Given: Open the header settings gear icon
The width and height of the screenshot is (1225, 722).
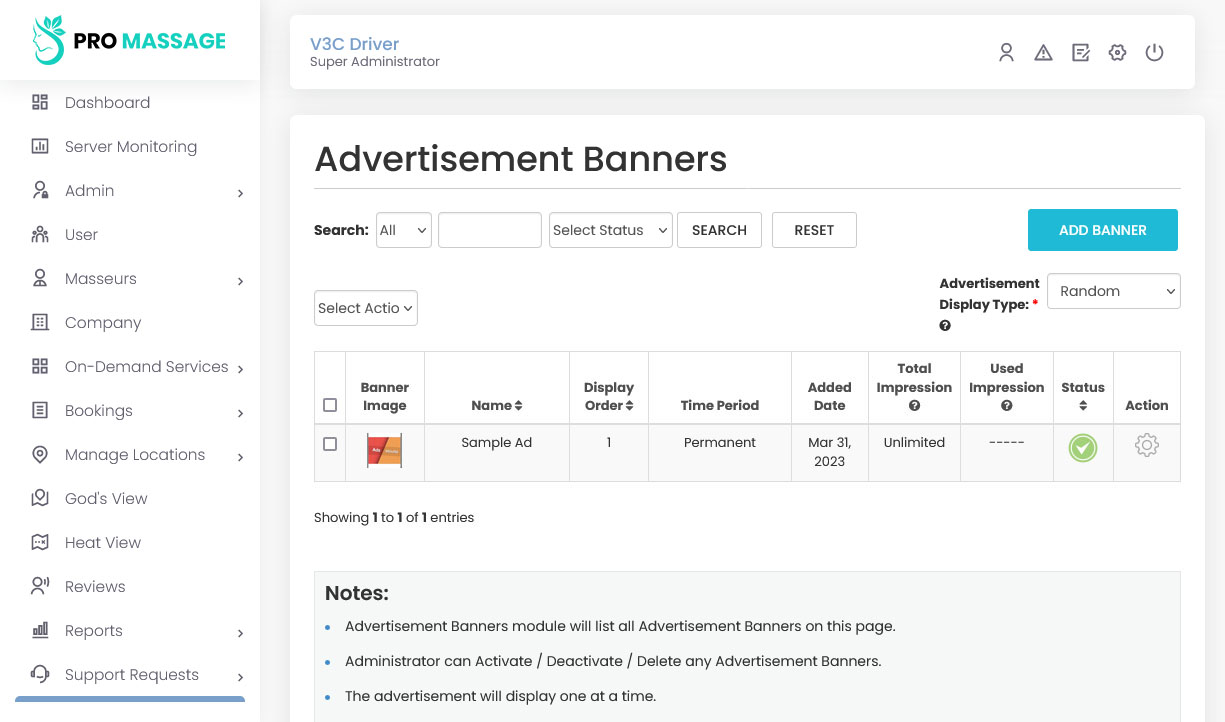Looking at the screenshot, I should [1117, 53].
